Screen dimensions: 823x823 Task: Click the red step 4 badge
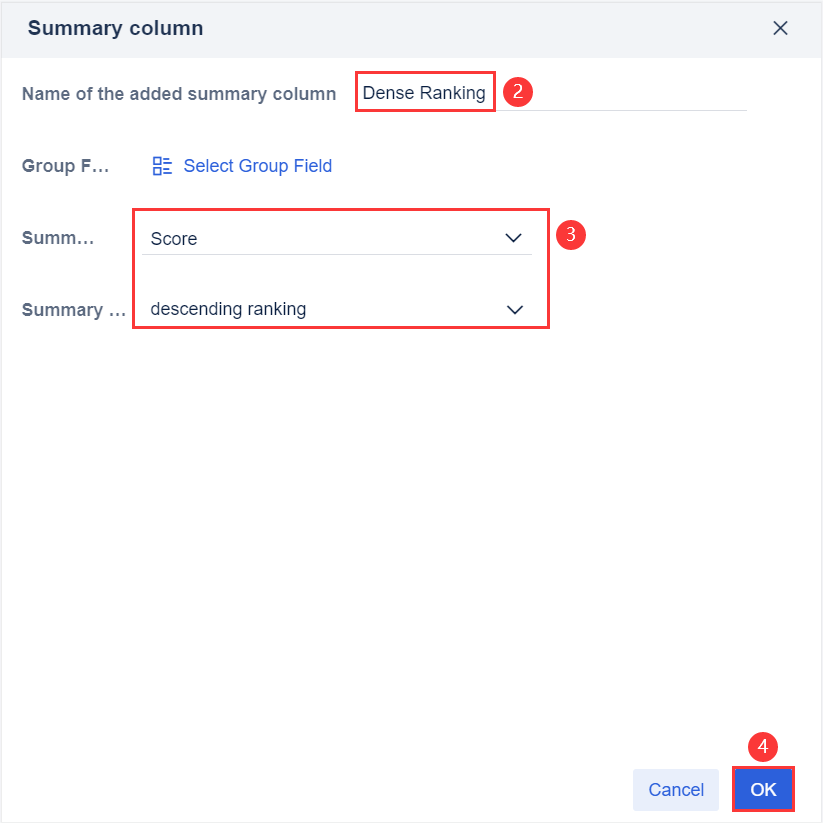point(763,747)
